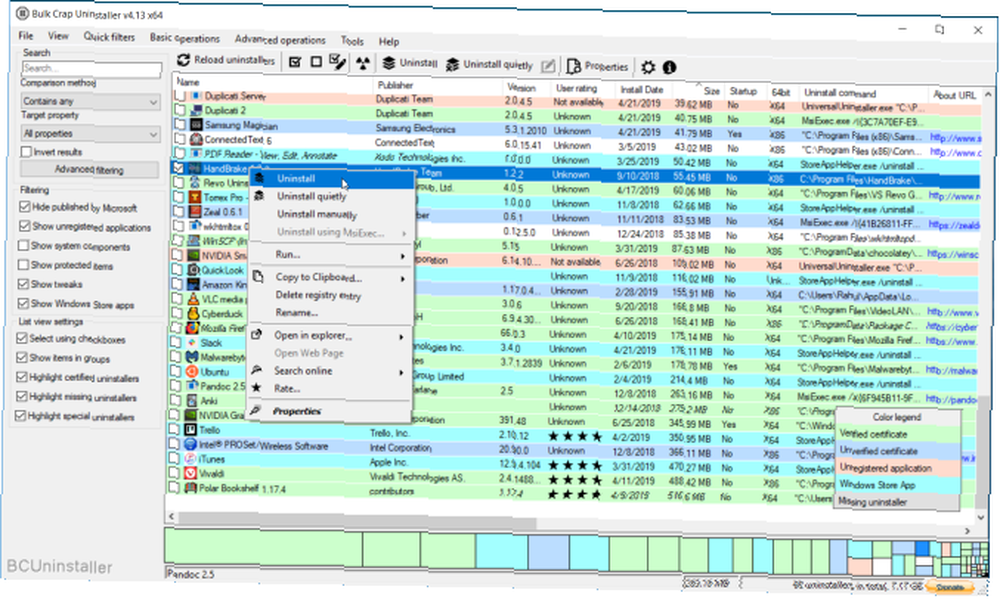Viewport: 1000px width, 599px height.
Task: Click the iTunes app icon in the list
Action: coord(191,459)
